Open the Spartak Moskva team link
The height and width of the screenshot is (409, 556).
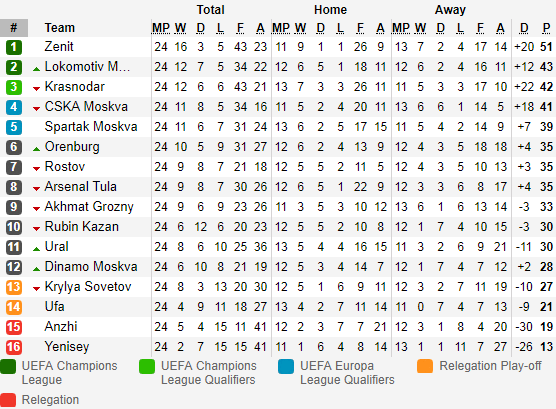tap(91, 127)
